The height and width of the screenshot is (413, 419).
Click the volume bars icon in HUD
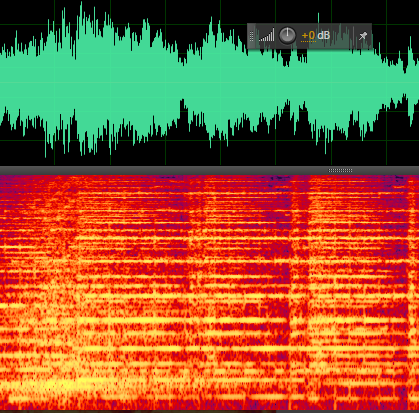point(267,35)
